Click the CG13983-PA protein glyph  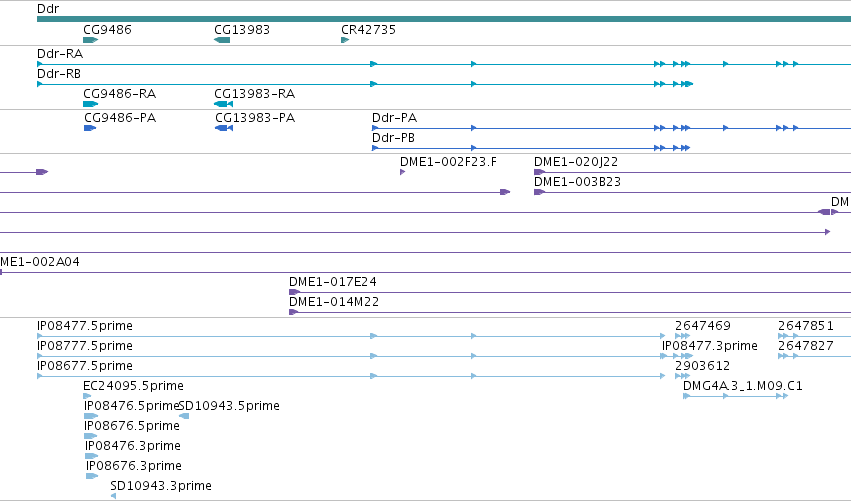point(224,128)
